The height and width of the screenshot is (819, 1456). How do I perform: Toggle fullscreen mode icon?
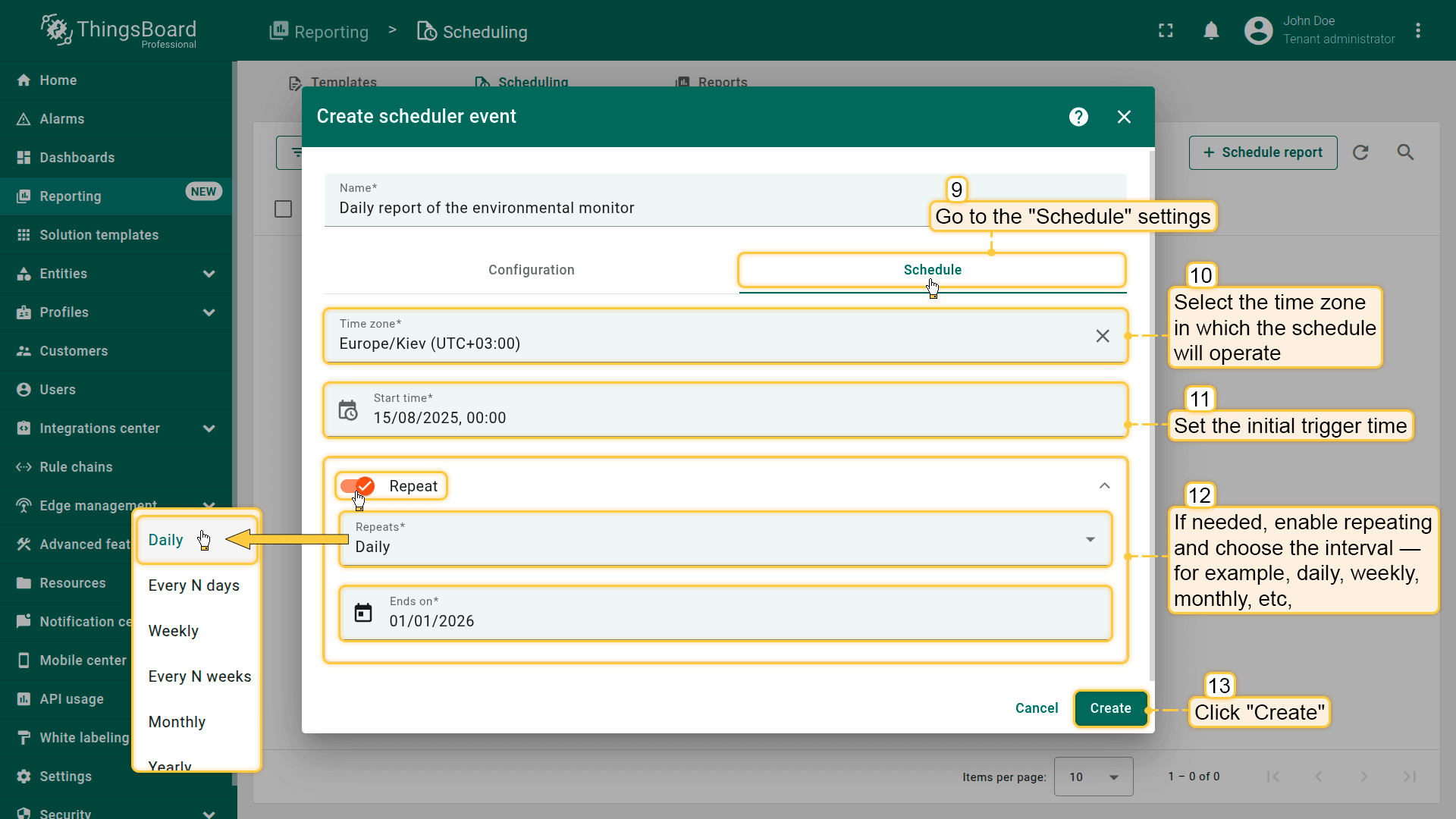click(x=1166, y=31)
